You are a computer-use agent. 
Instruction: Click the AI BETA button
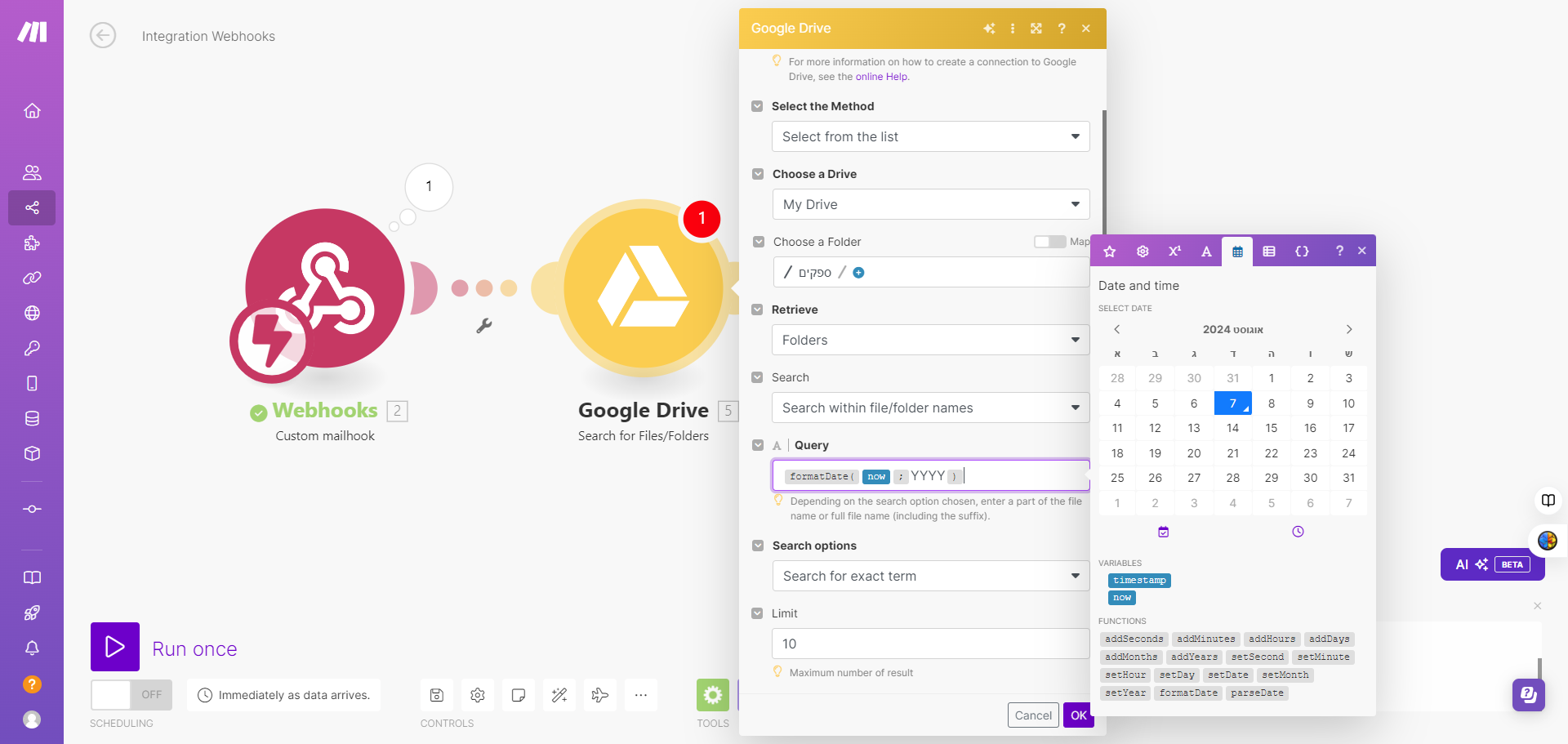click(x=1492, y=564)
